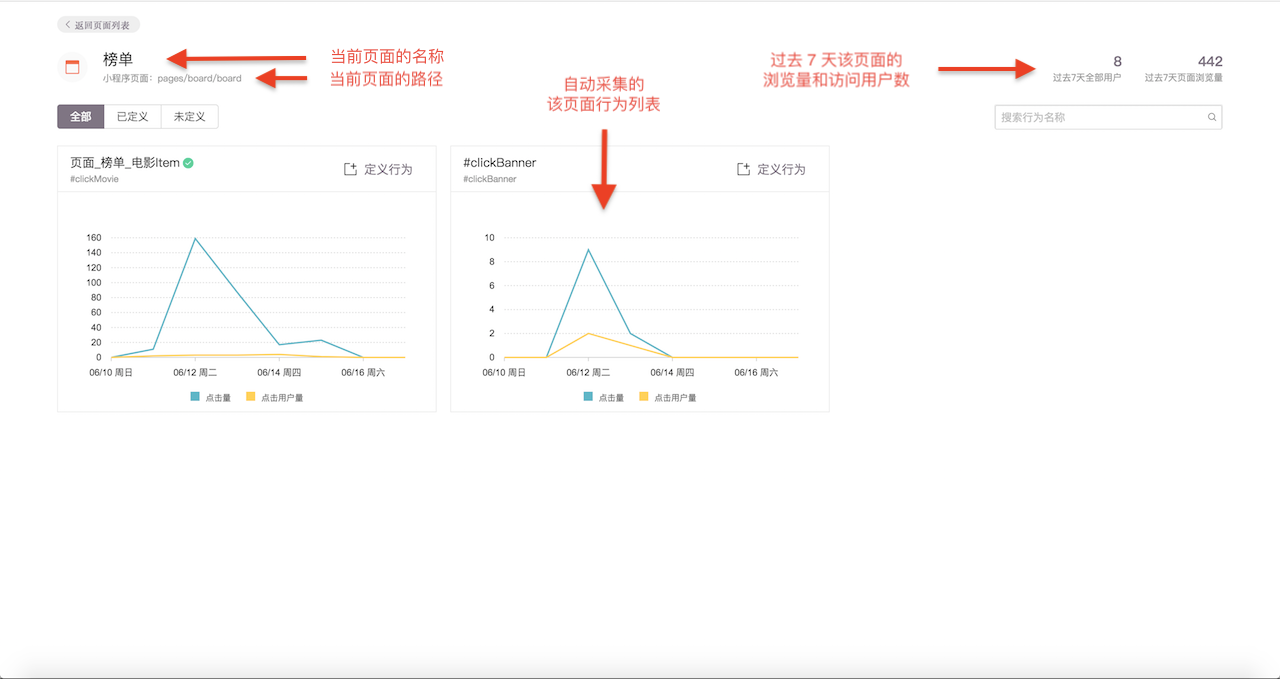Switch to the 已定义 tab
1280x679 pixels.
132,117
